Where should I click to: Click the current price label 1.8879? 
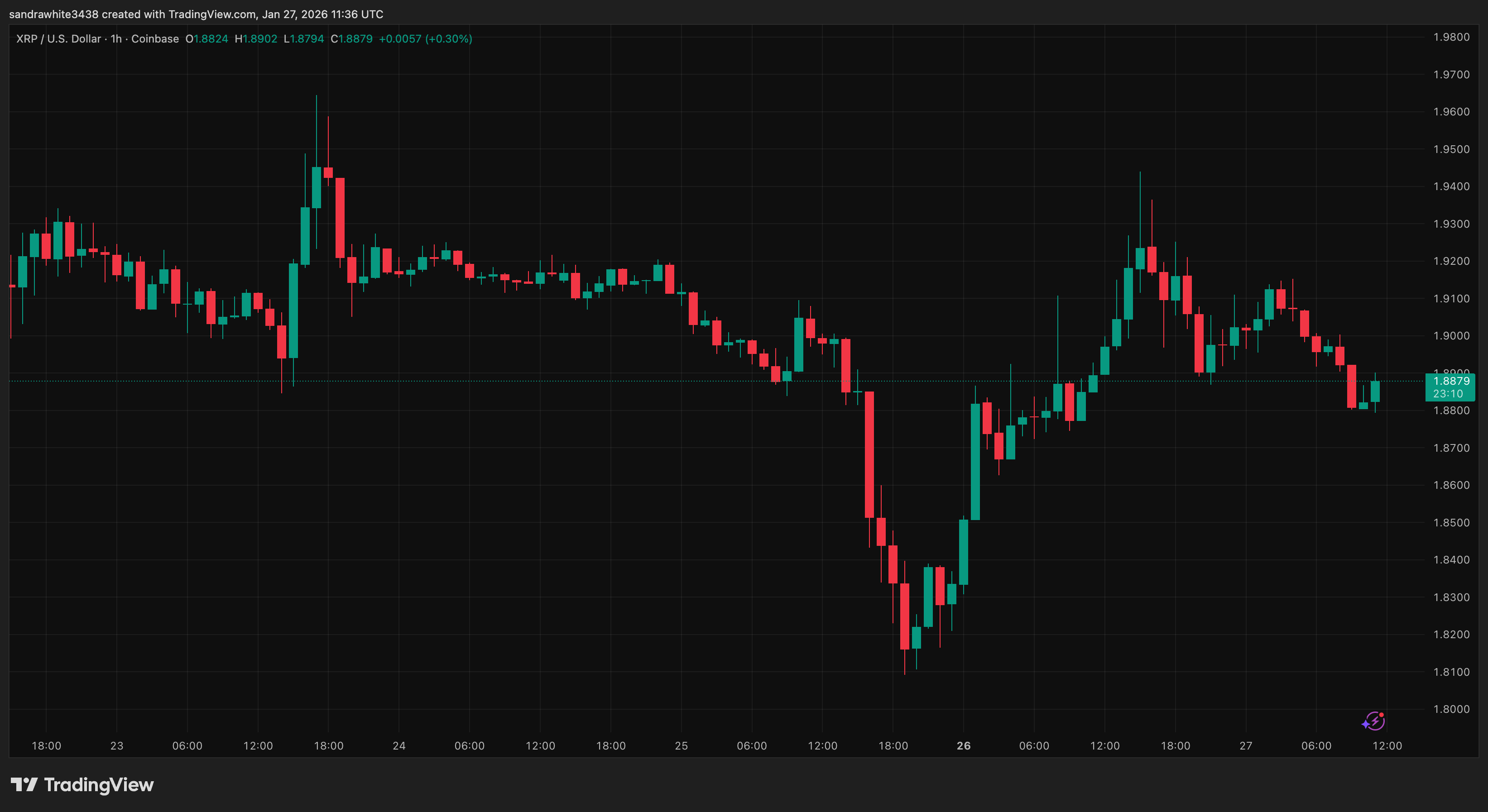tap(1453, 381)
